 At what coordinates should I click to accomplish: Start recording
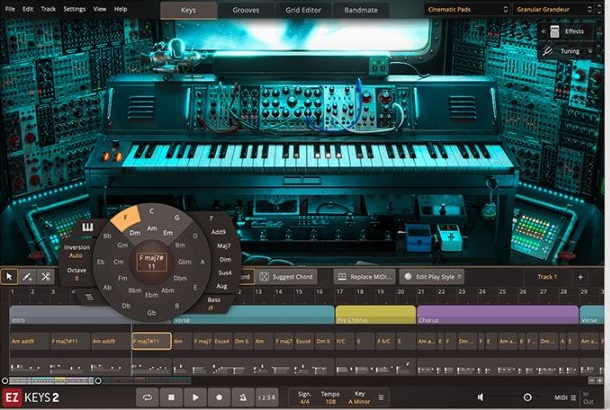219,397
